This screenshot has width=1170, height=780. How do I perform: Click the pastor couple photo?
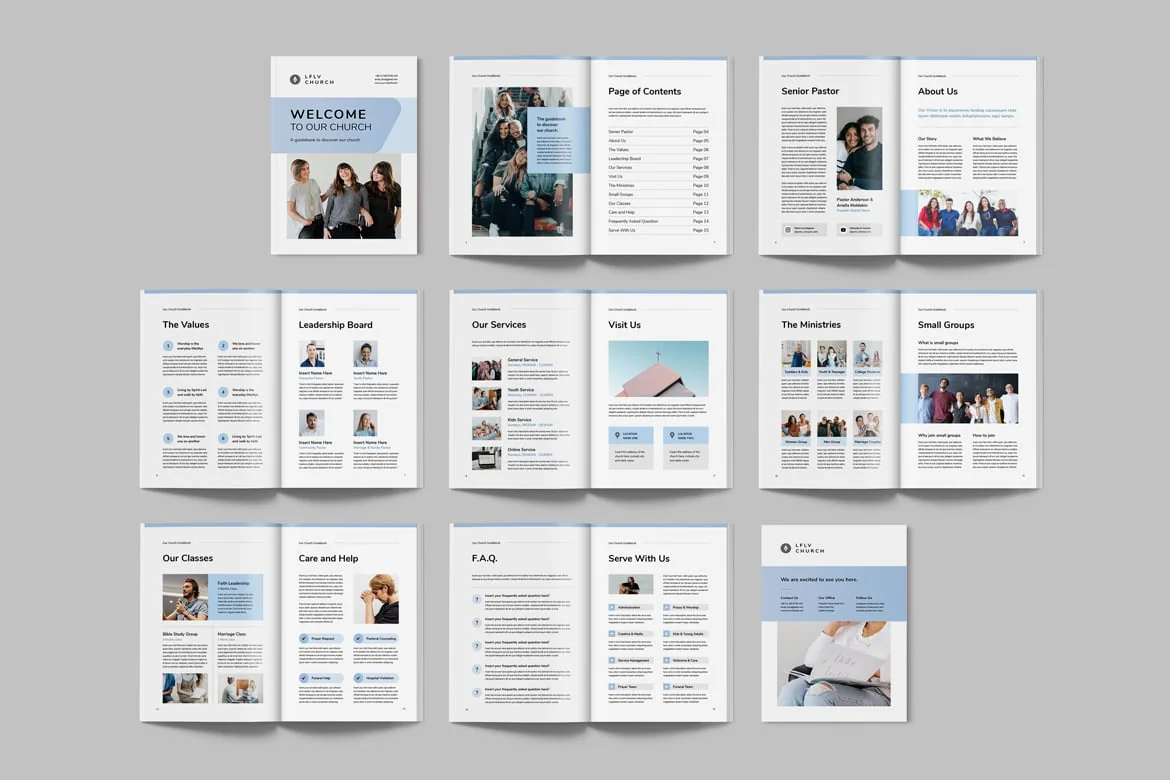pos(859,149)
